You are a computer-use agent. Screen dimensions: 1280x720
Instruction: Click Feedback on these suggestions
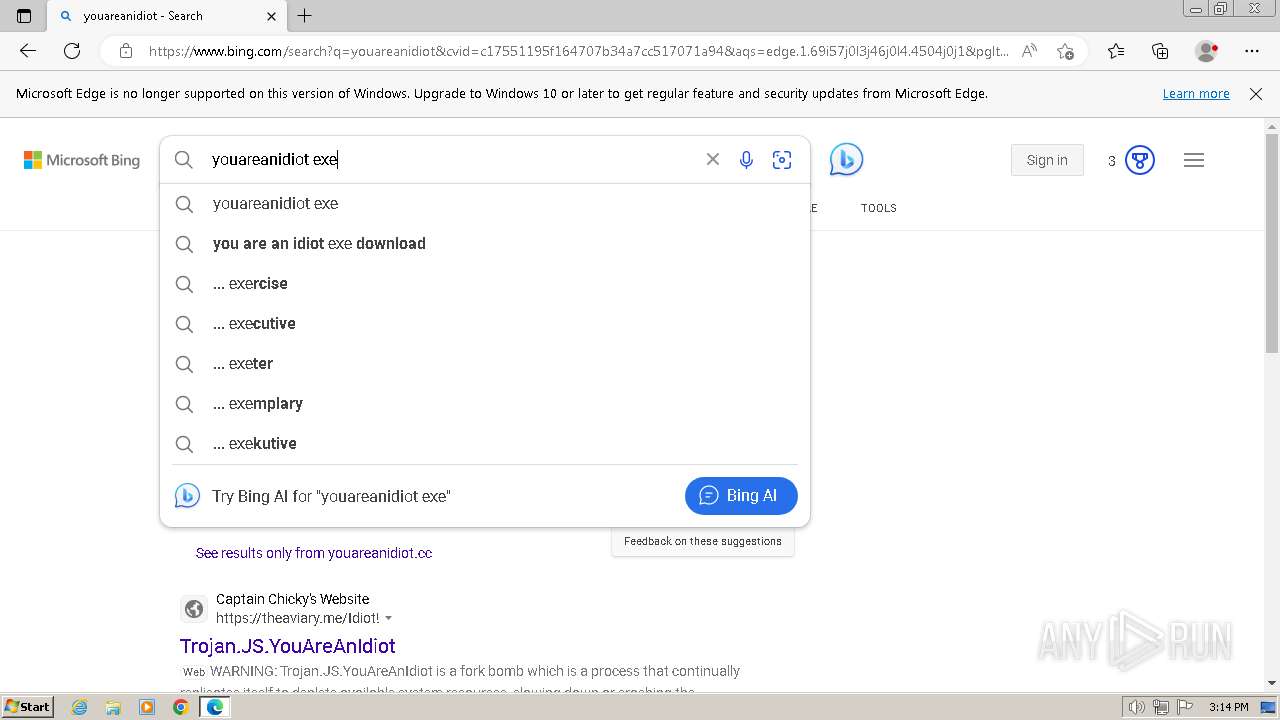point(703,541)
